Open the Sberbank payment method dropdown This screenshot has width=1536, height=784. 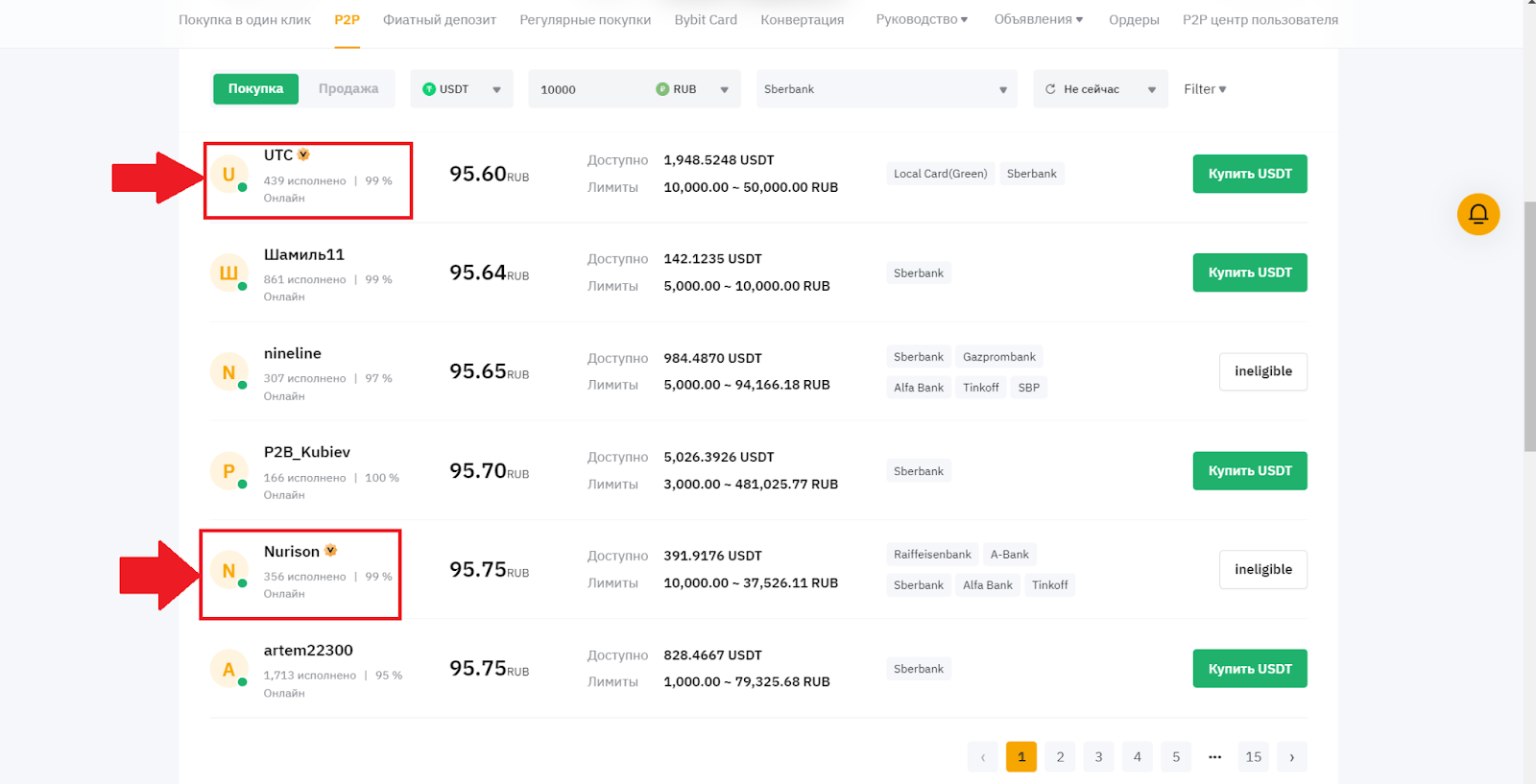pyautogui.click(x=886, y=88)
